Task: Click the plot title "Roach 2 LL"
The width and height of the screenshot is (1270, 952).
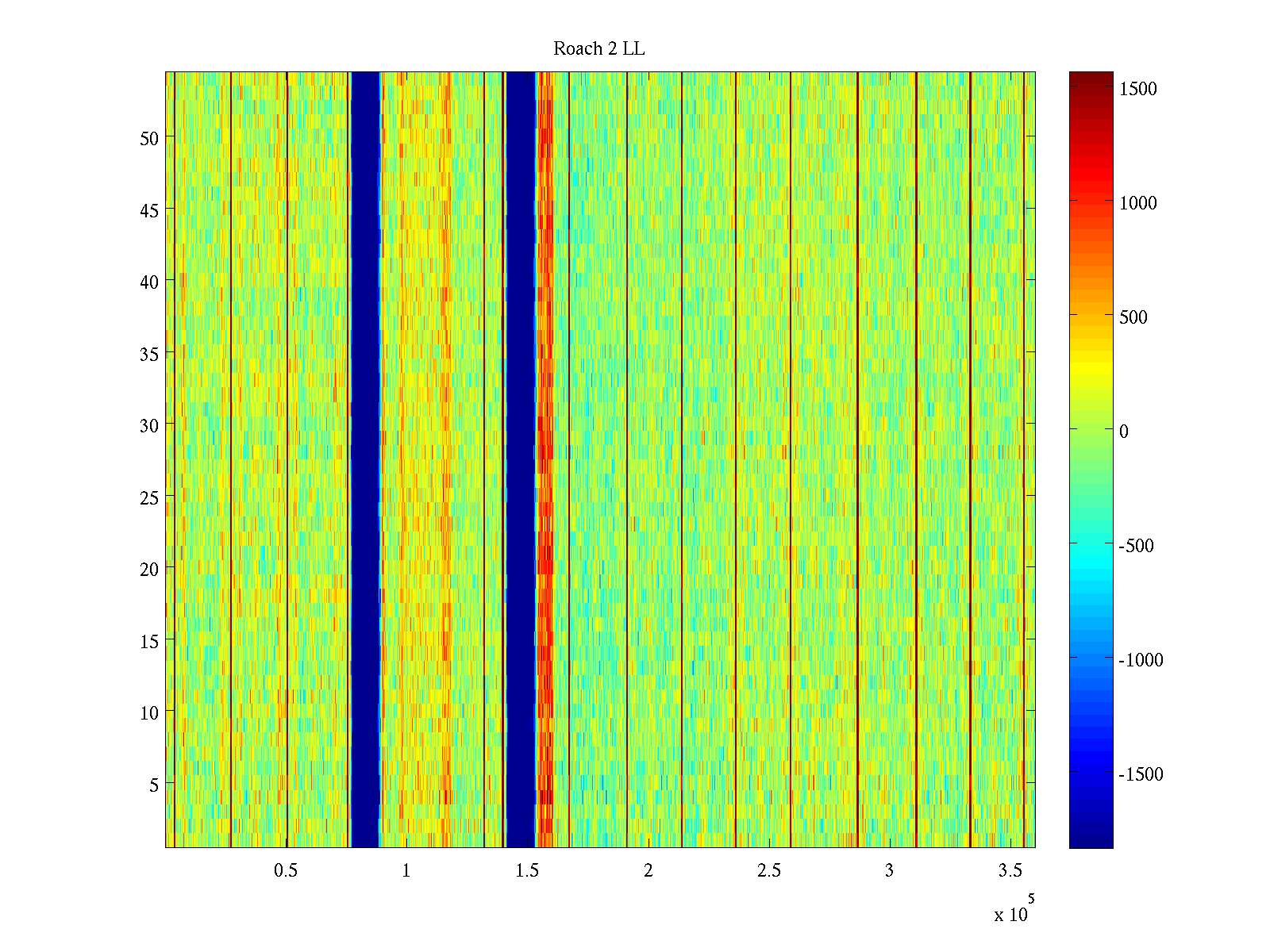Action: (598, 49)
